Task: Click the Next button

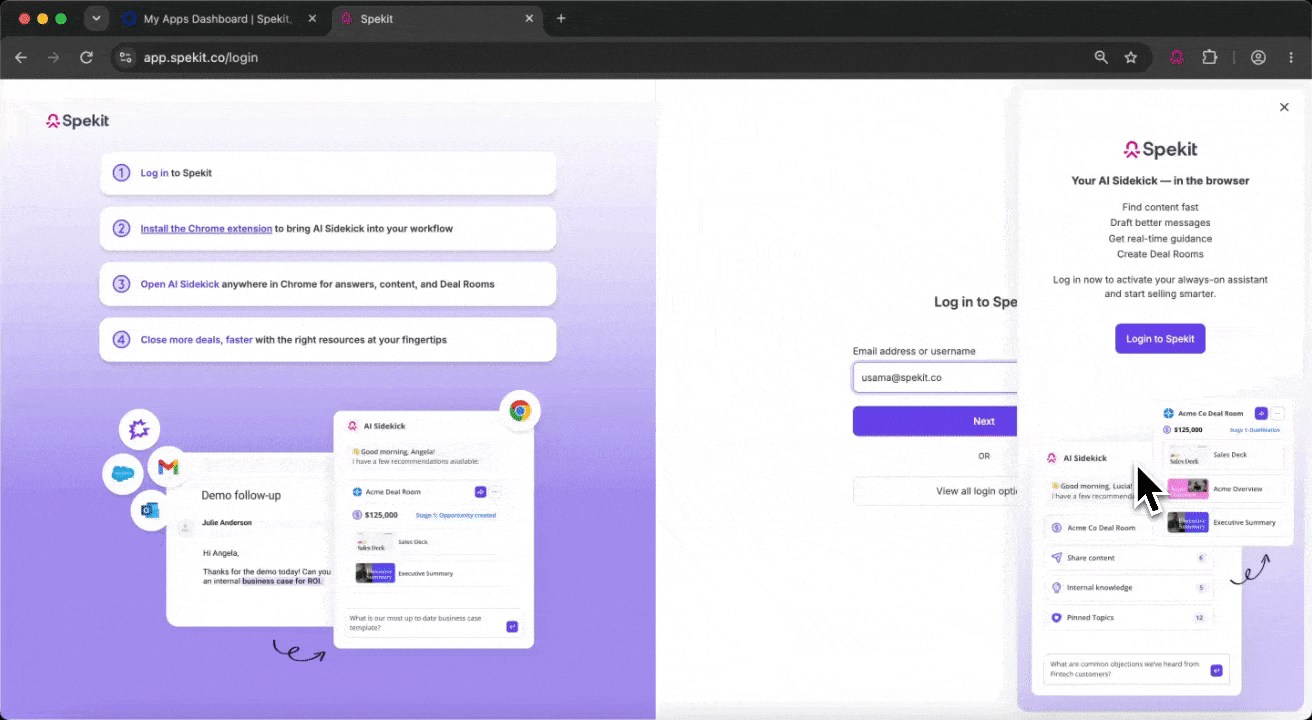Action: (935, 421)
